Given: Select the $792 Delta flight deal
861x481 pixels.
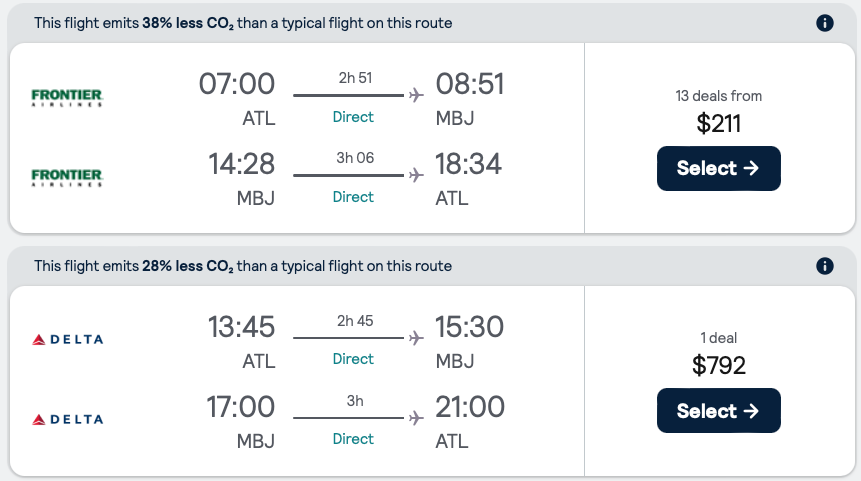Looking at the screenshot, I should (x=718, y=411).
